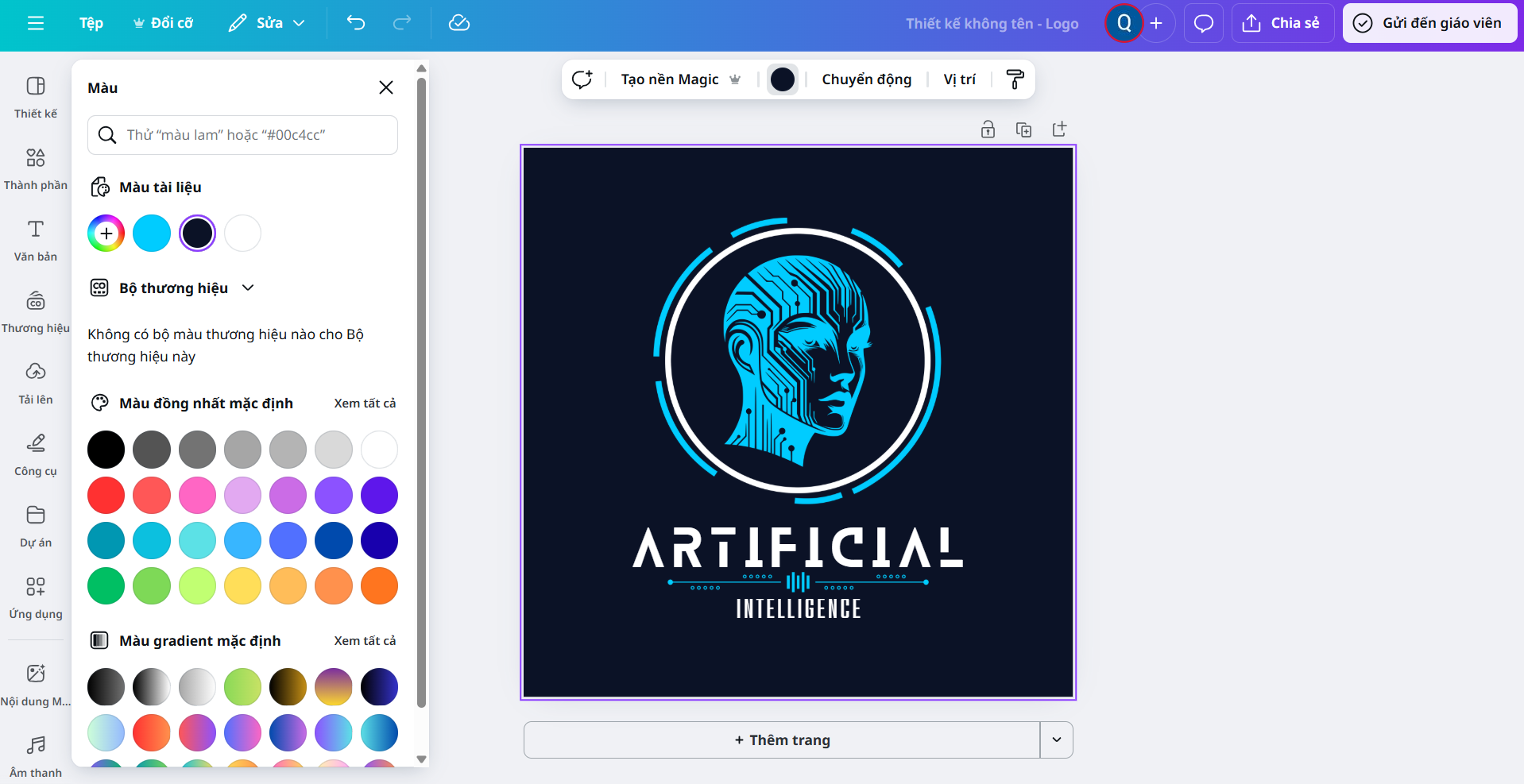Click the Chia sẻ share button
Viewport: 1524px width, 784px height.
[1282, 23]
